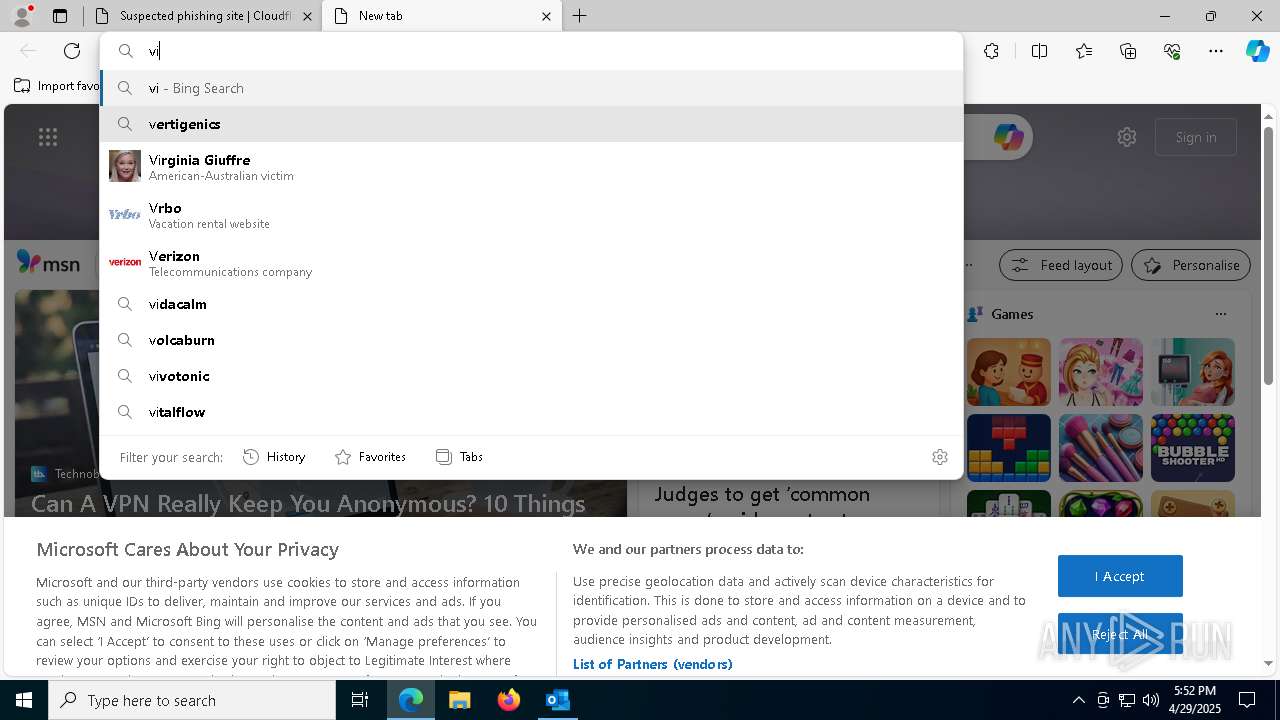Screen dimensions: 1280x720
Task: Open List of Partners (vendors) link
Action: [x=653, y=664]
